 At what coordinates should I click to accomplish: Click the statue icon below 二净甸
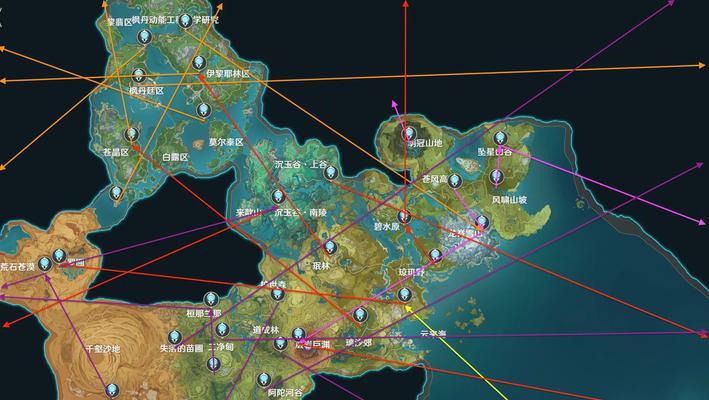213,364
